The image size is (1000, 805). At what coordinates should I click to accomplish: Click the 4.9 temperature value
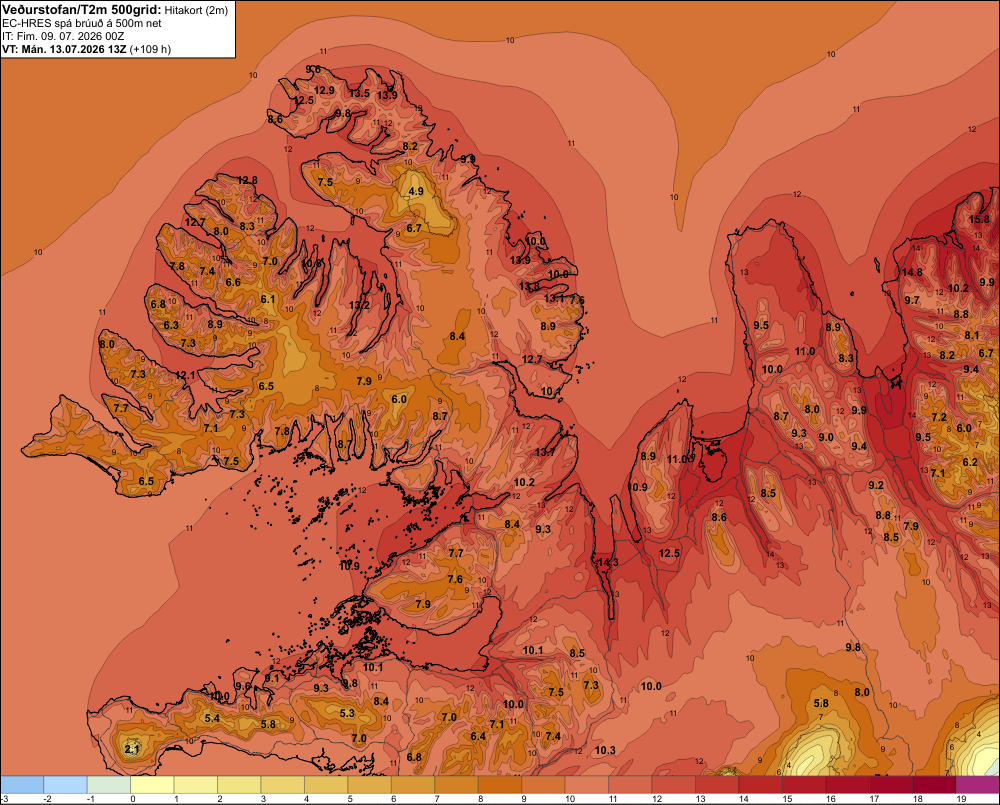416,191
